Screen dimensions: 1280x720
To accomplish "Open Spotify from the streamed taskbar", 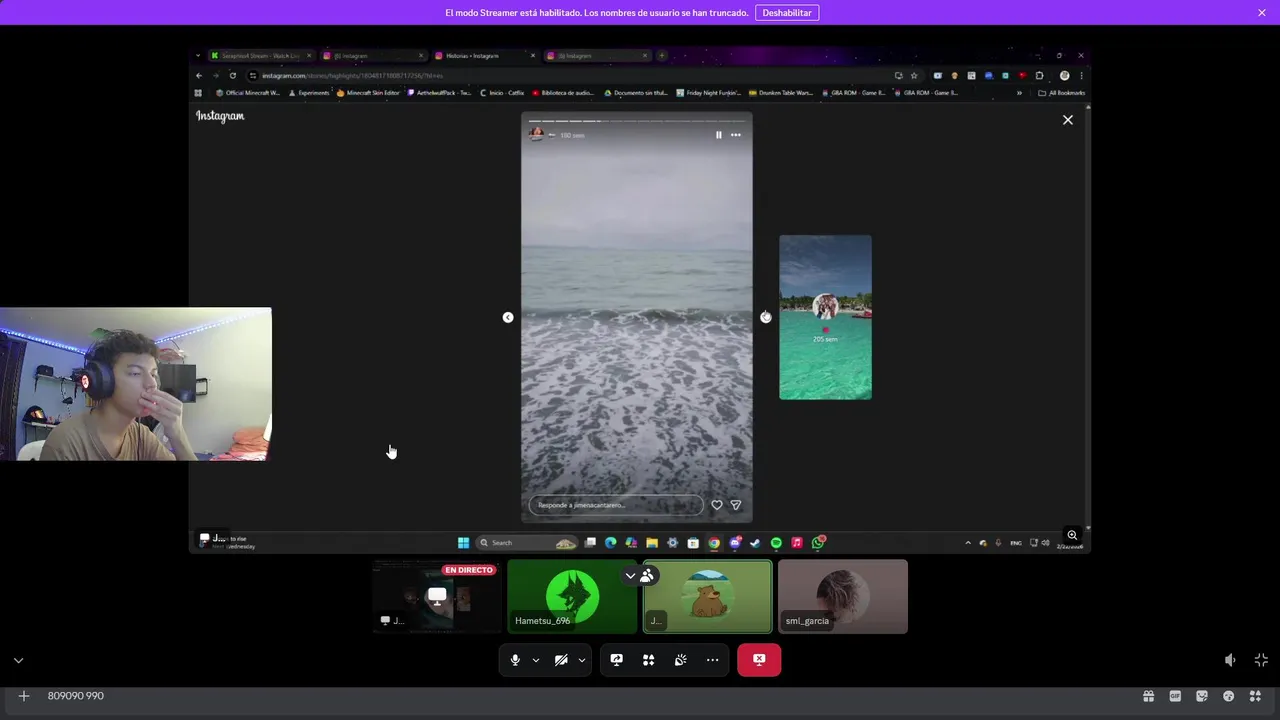I will [x=776, y=543].
